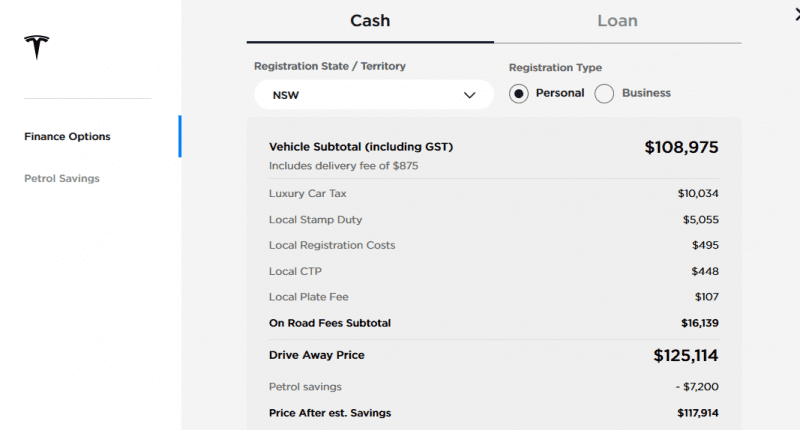The width and height of the screenshot is (800, 430).
Task: Expand NSW dropdown chevron
Action: (x=469, y=95)
